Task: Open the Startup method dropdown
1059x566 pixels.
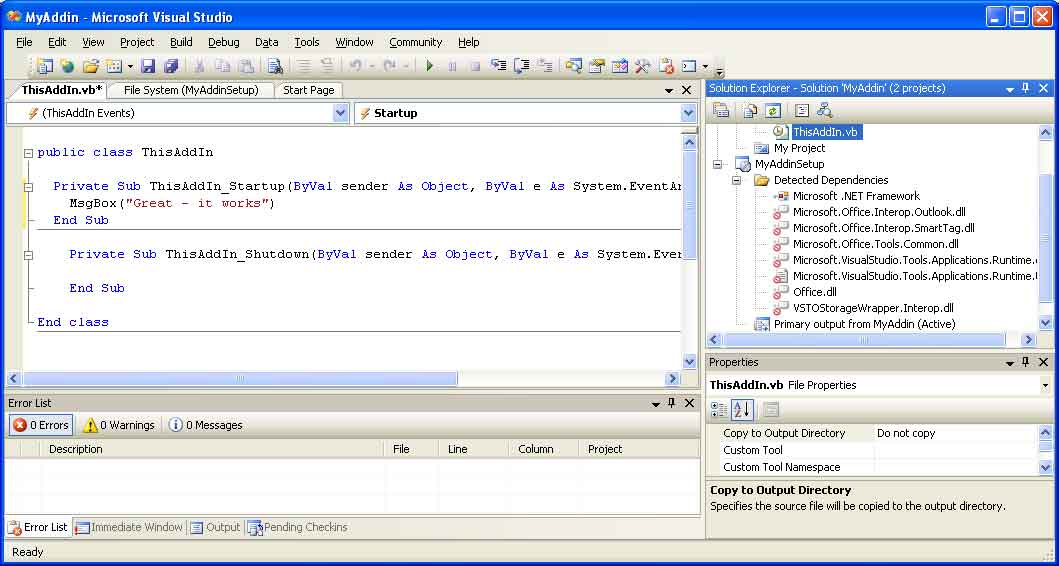Action: (x=689, y=113)
